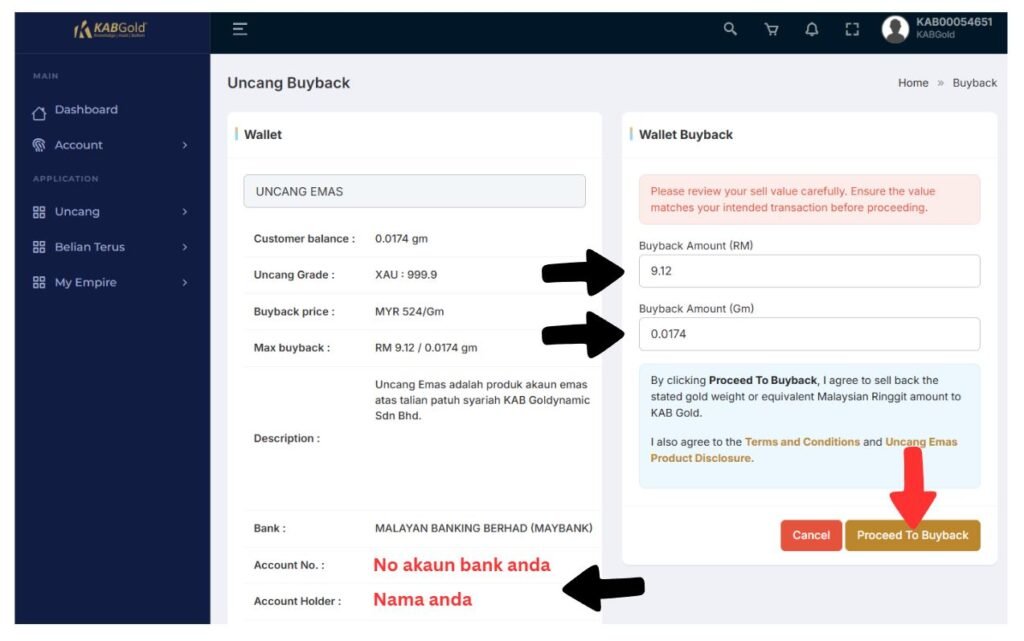Expand the Uncang submenu chevron
The width and height of the screenshot is (1024, 641).
coord(185,211)
